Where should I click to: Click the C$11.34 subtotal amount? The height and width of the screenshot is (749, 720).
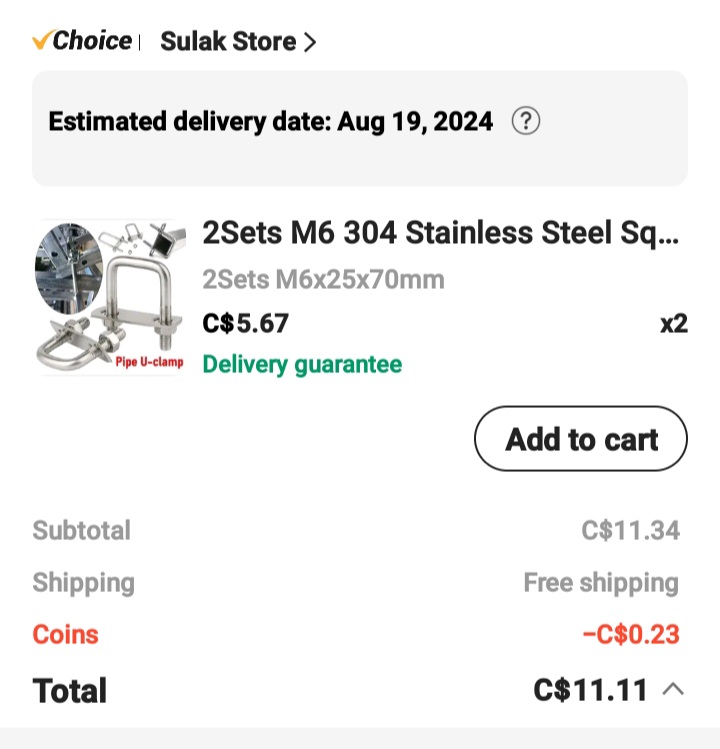click(630, 530)
